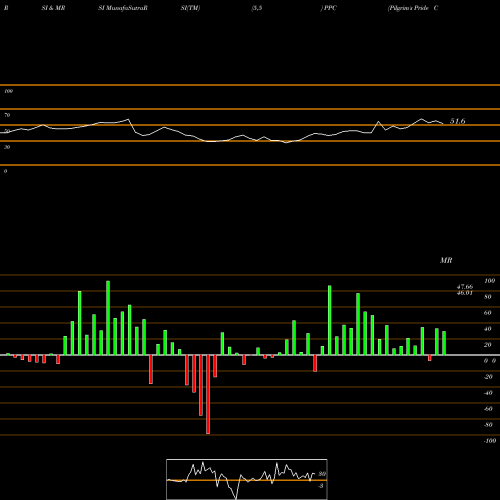Viewport: 500px width, 500px height.
Task: Select the 0 label on RSI axis
Action: pyautogui.click(x=5, y=171)
